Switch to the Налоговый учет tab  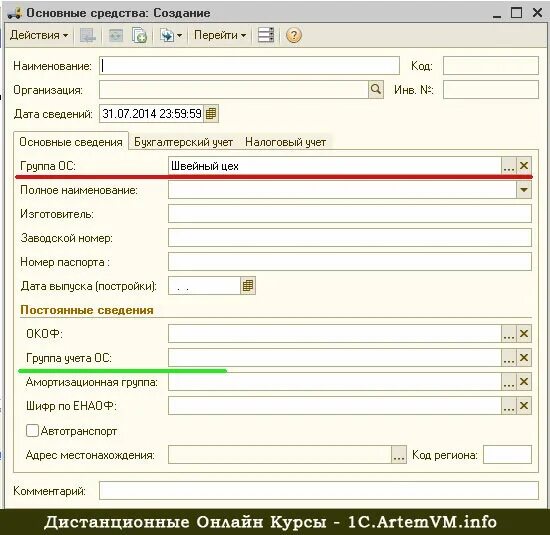coord(286,142)
